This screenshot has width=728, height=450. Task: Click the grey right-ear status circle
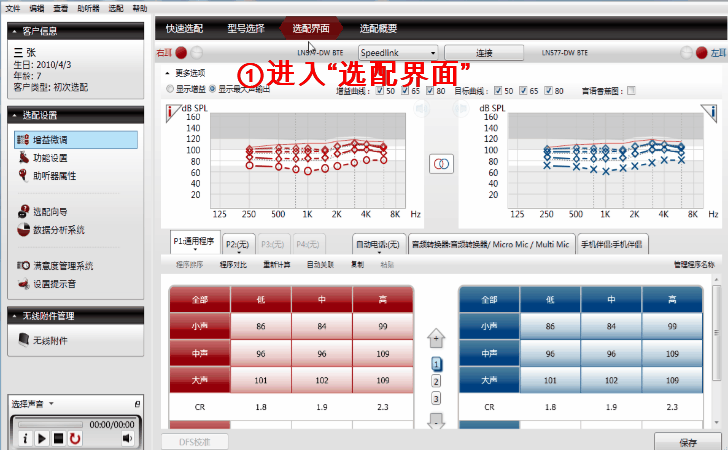197,53
